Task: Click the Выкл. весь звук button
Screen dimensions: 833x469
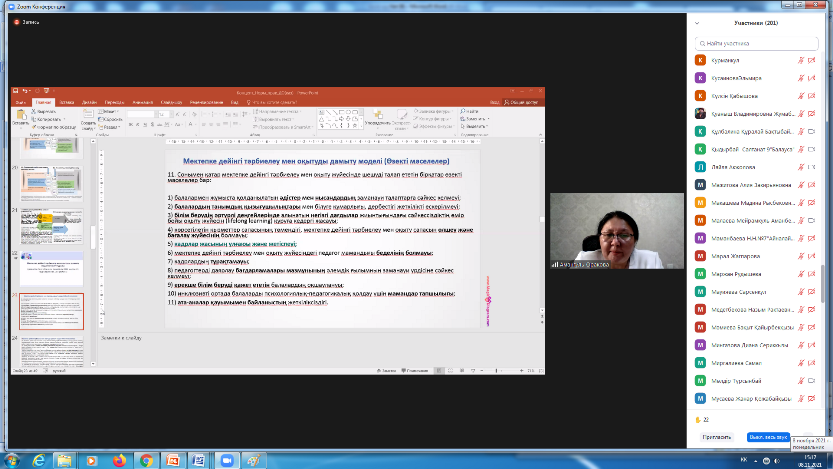Action: (768, 437)
